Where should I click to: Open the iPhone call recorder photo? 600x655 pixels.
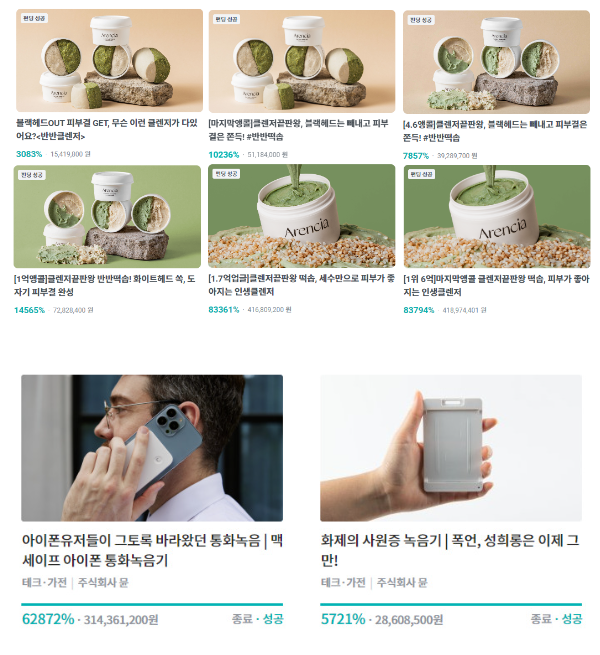point(152,448)
